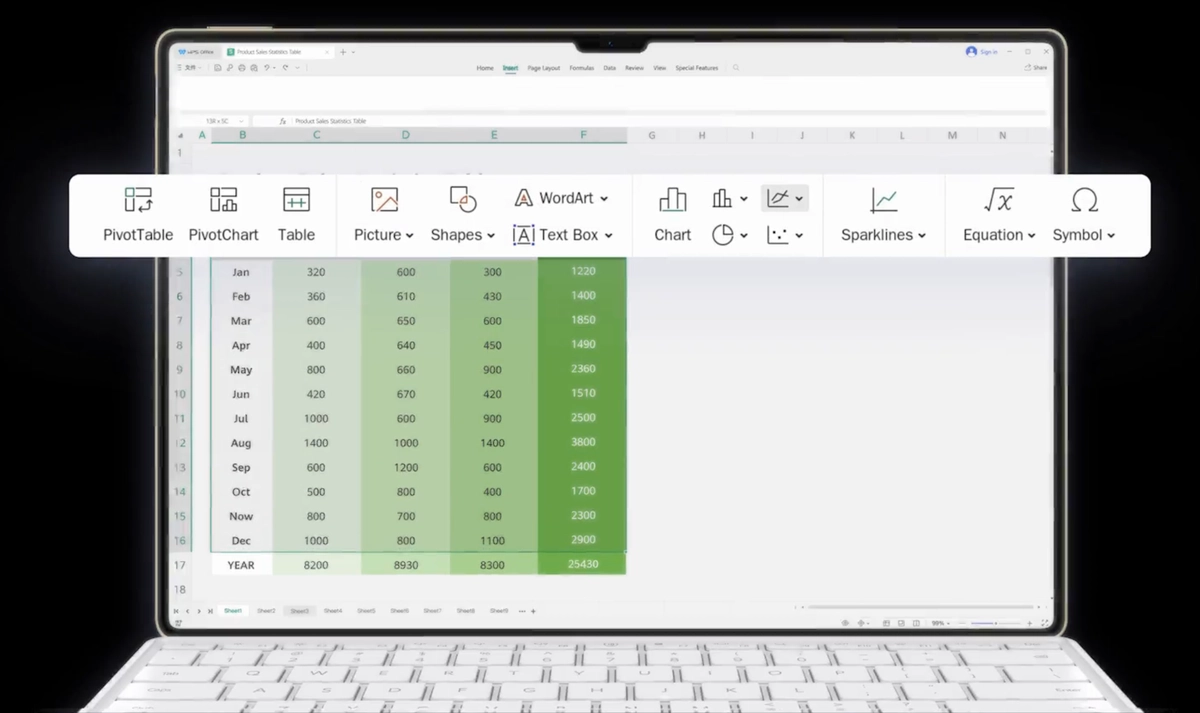Select the total cell 25430
This screenshot has height=713, width=1200.
click(582, 565)
